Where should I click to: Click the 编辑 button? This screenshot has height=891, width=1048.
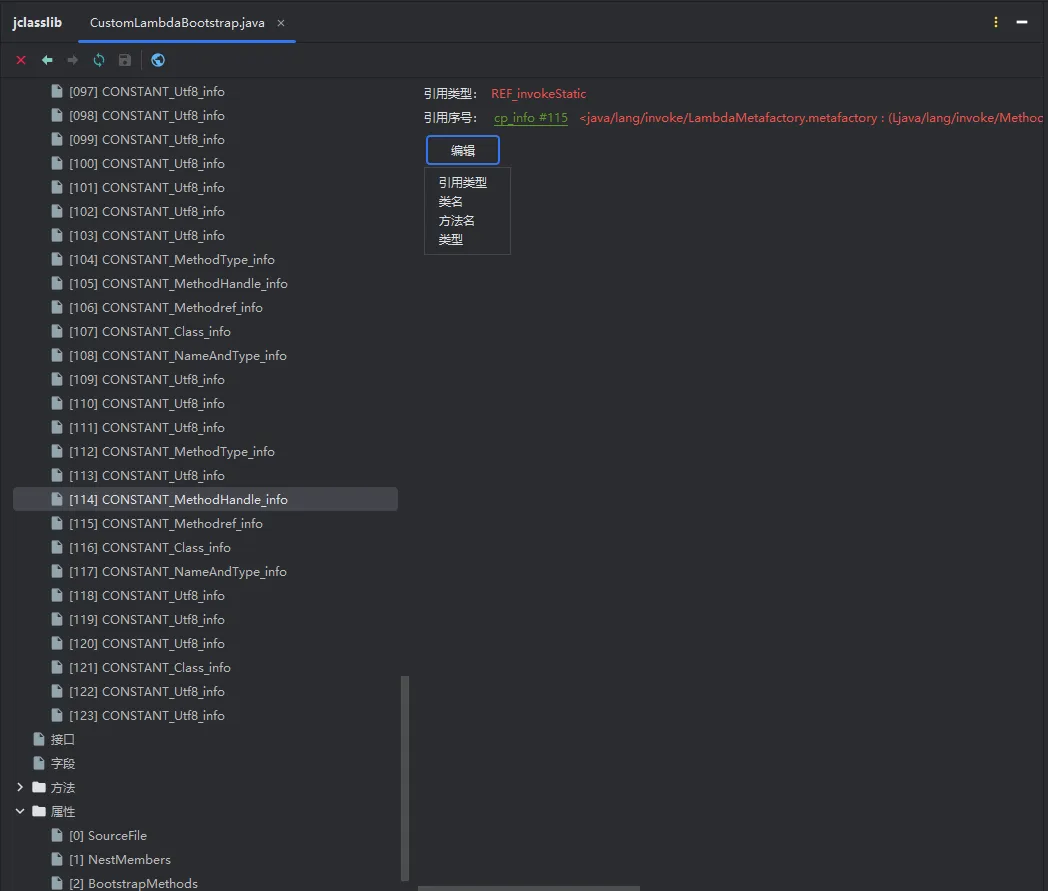(x=463, y=150)
